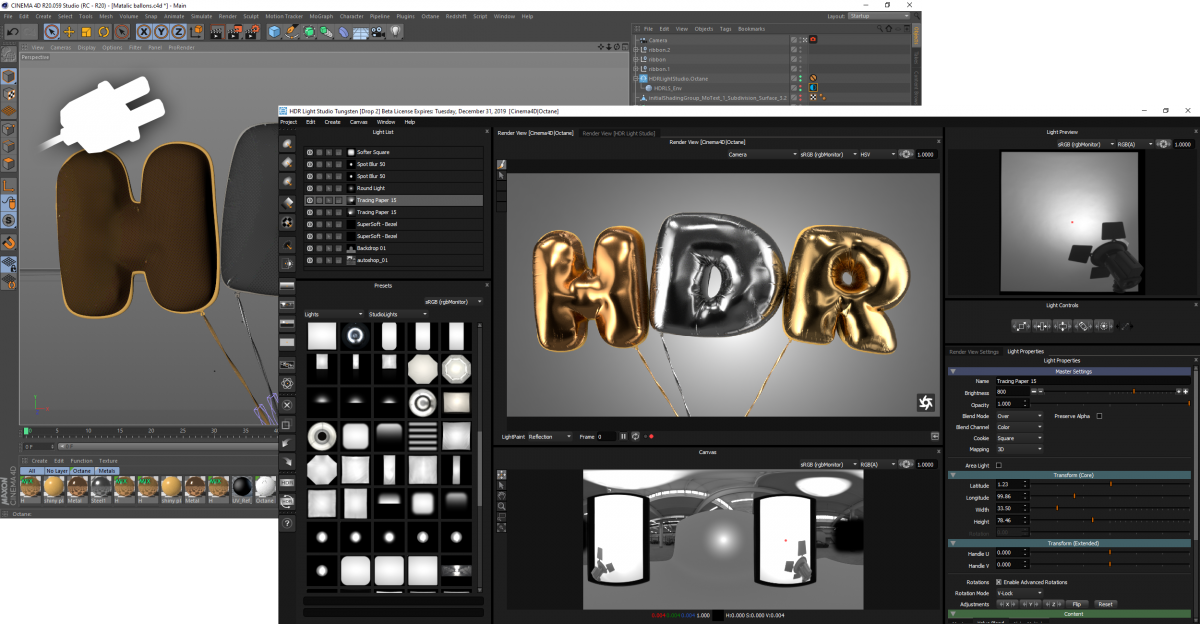
Task: Open the Octane menu in Cinema 4D
Action: coord(430,16)
